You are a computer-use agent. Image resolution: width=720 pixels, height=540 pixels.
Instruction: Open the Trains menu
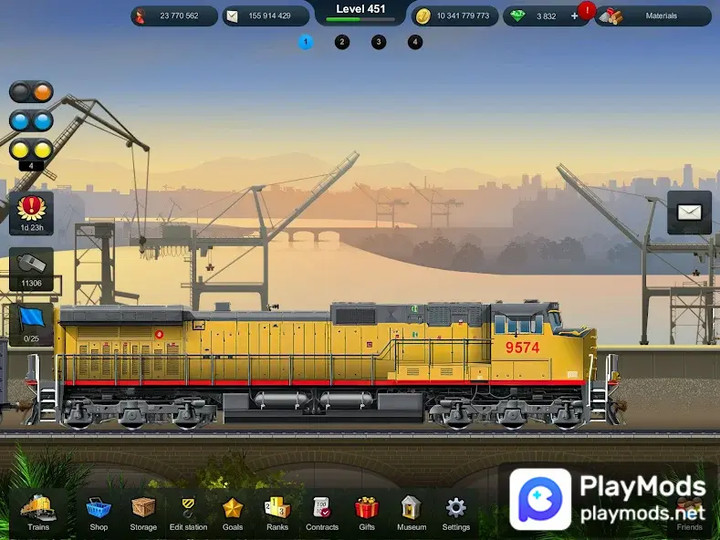tap(38, 512)
